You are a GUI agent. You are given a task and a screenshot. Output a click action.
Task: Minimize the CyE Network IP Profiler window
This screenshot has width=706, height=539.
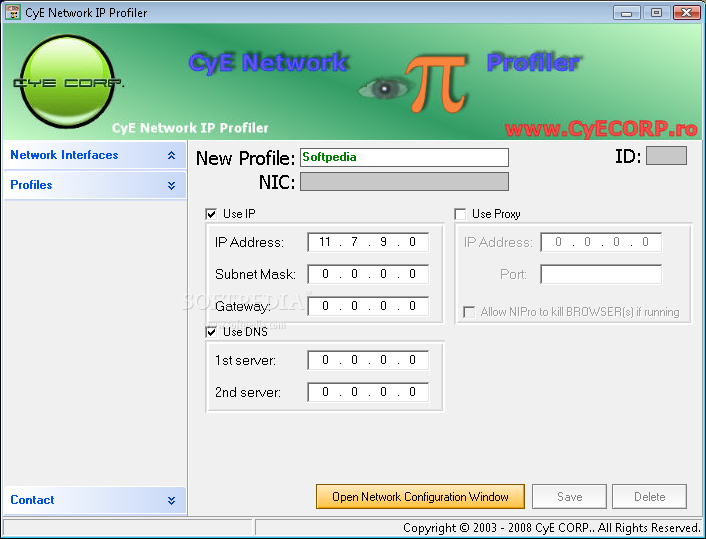tap(626, 13)
